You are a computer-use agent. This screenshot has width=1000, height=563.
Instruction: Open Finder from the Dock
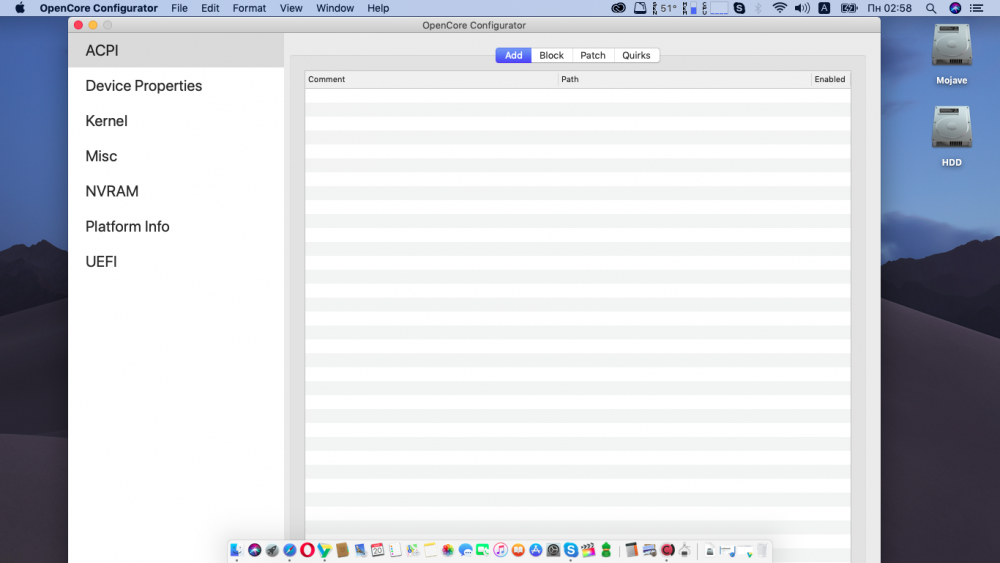(237, 550)
